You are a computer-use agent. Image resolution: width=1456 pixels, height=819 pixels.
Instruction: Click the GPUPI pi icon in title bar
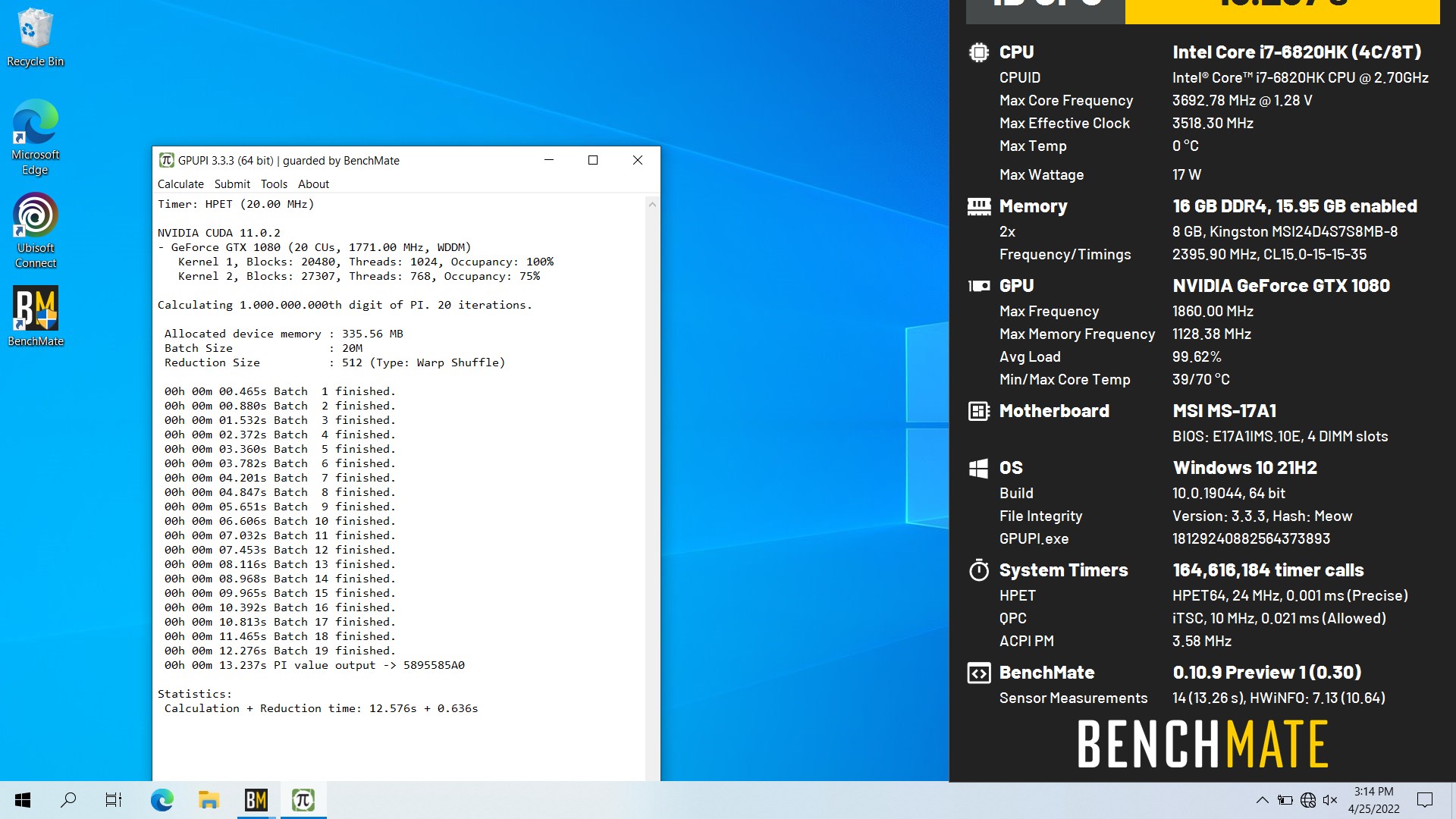166,160
